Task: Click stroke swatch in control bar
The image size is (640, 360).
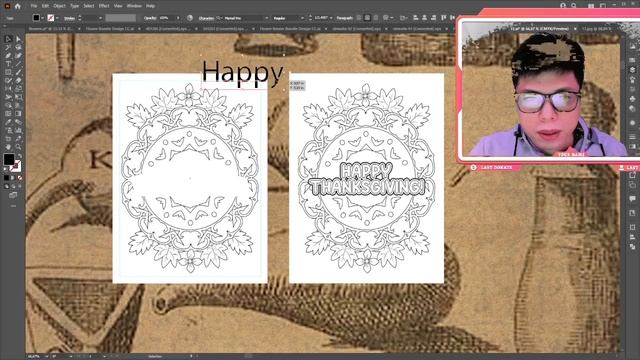Action: pos(51,18)
